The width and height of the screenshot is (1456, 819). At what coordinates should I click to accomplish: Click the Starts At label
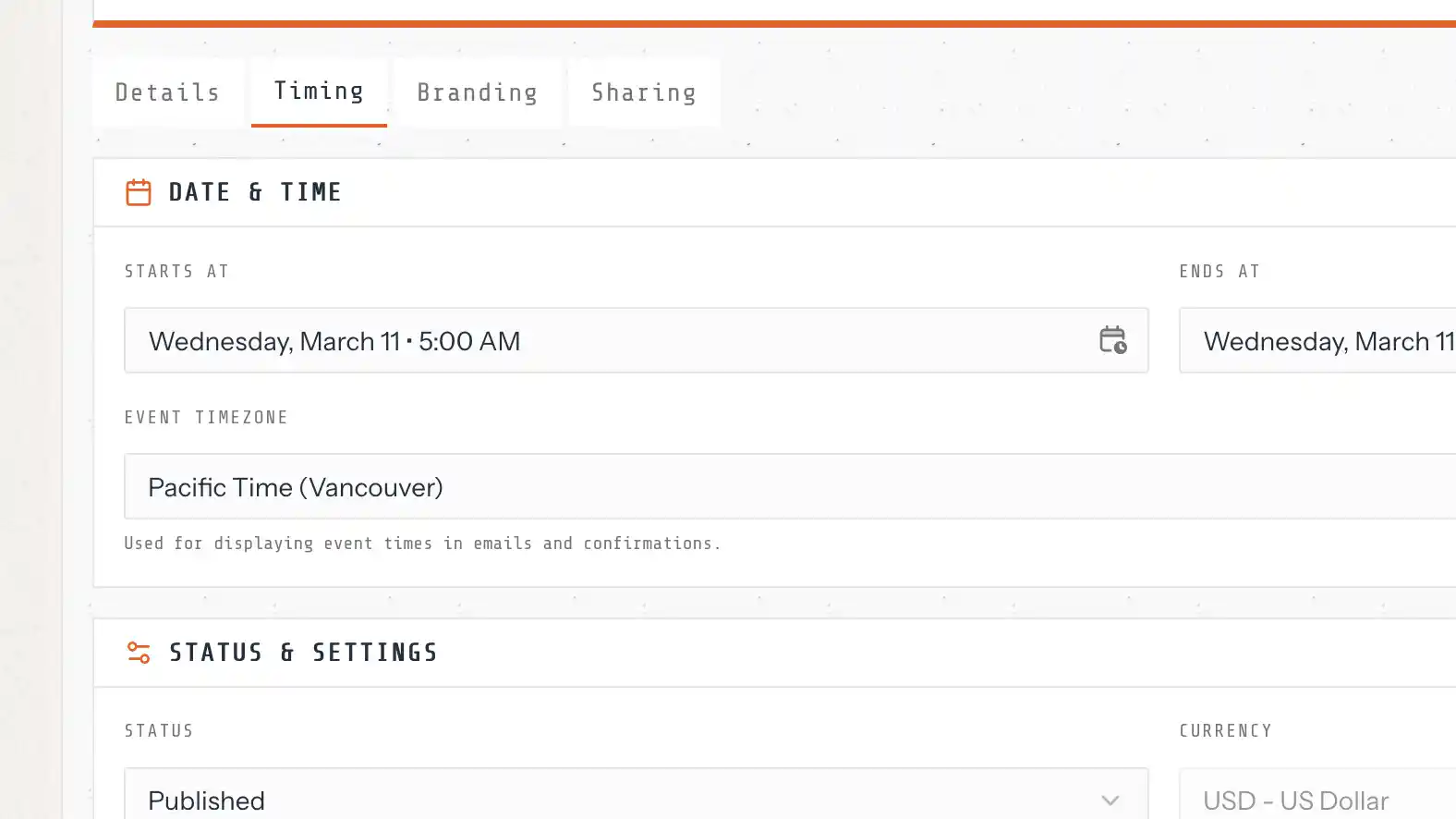(176, 272)
